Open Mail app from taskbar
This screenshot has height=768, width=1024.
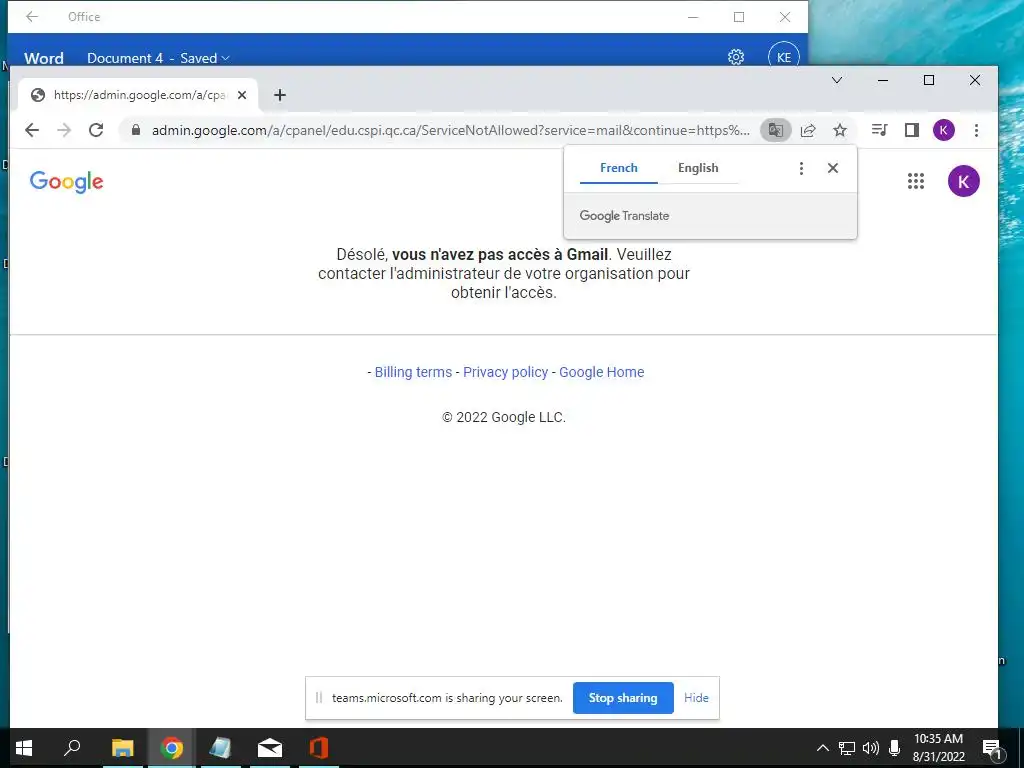pyautogui.click(x=270, y=748)
